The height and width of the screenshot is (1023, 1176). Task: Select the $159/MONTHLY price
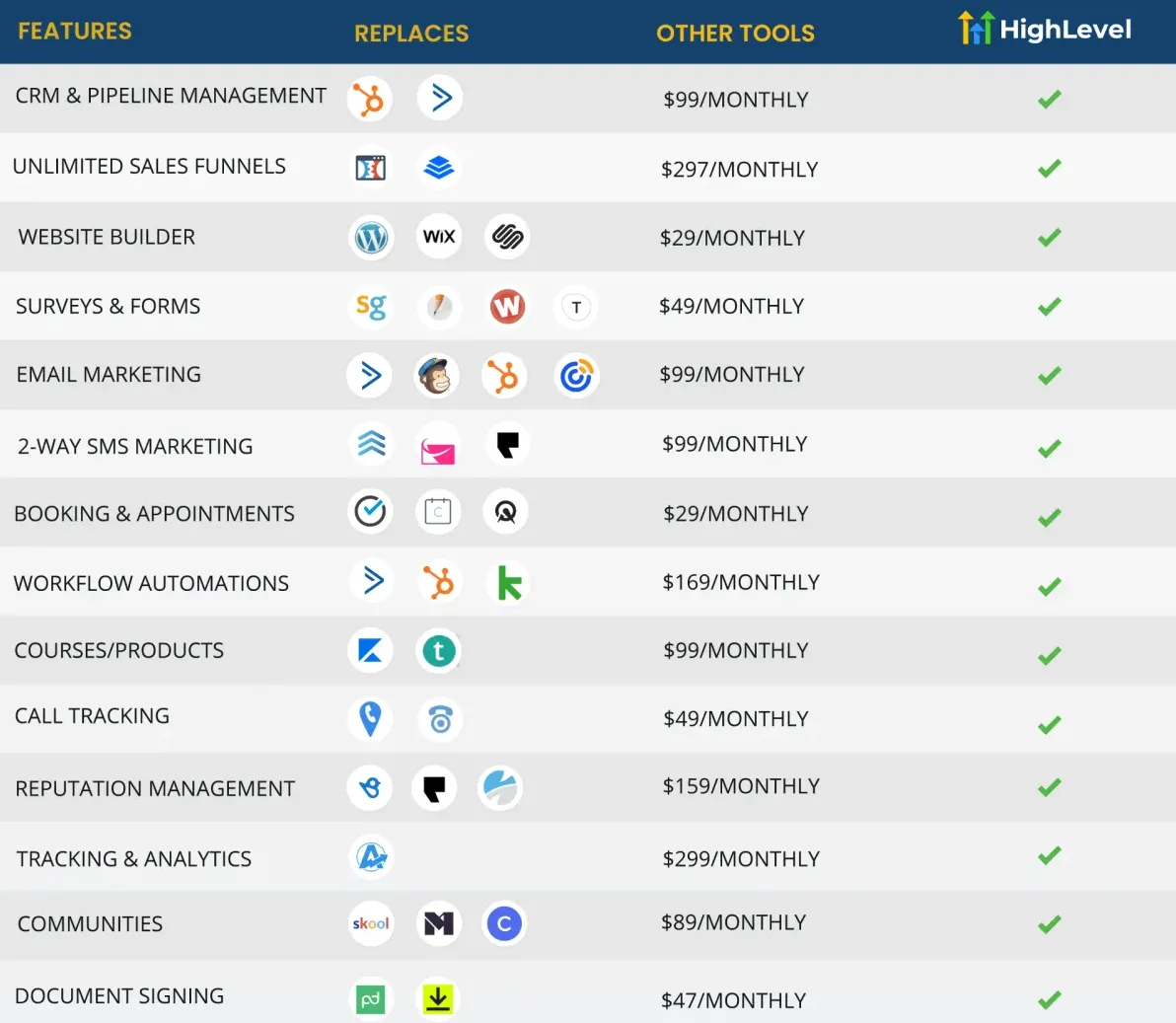pos(741,786)
